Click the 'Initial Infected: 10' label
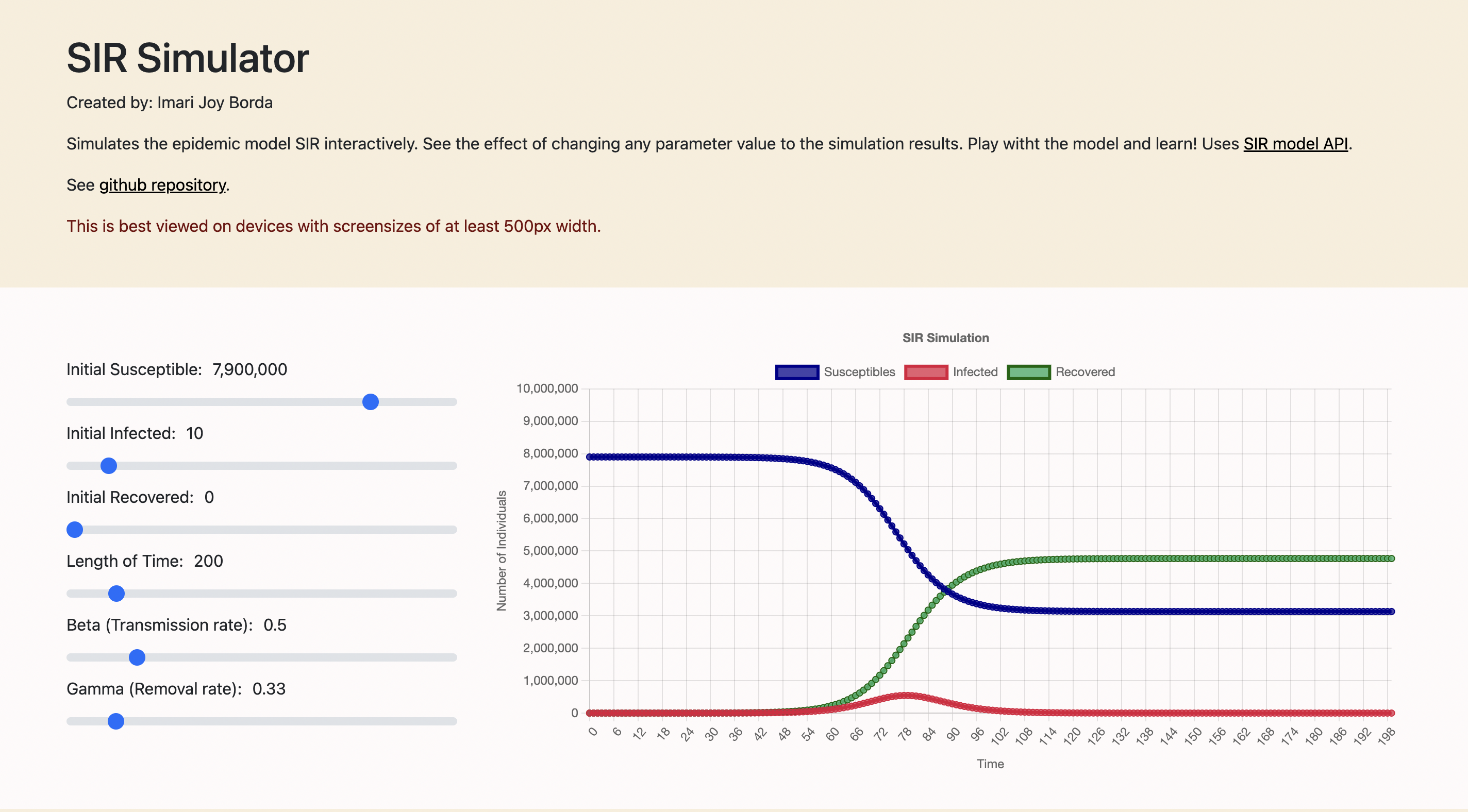 coord(135,433)
